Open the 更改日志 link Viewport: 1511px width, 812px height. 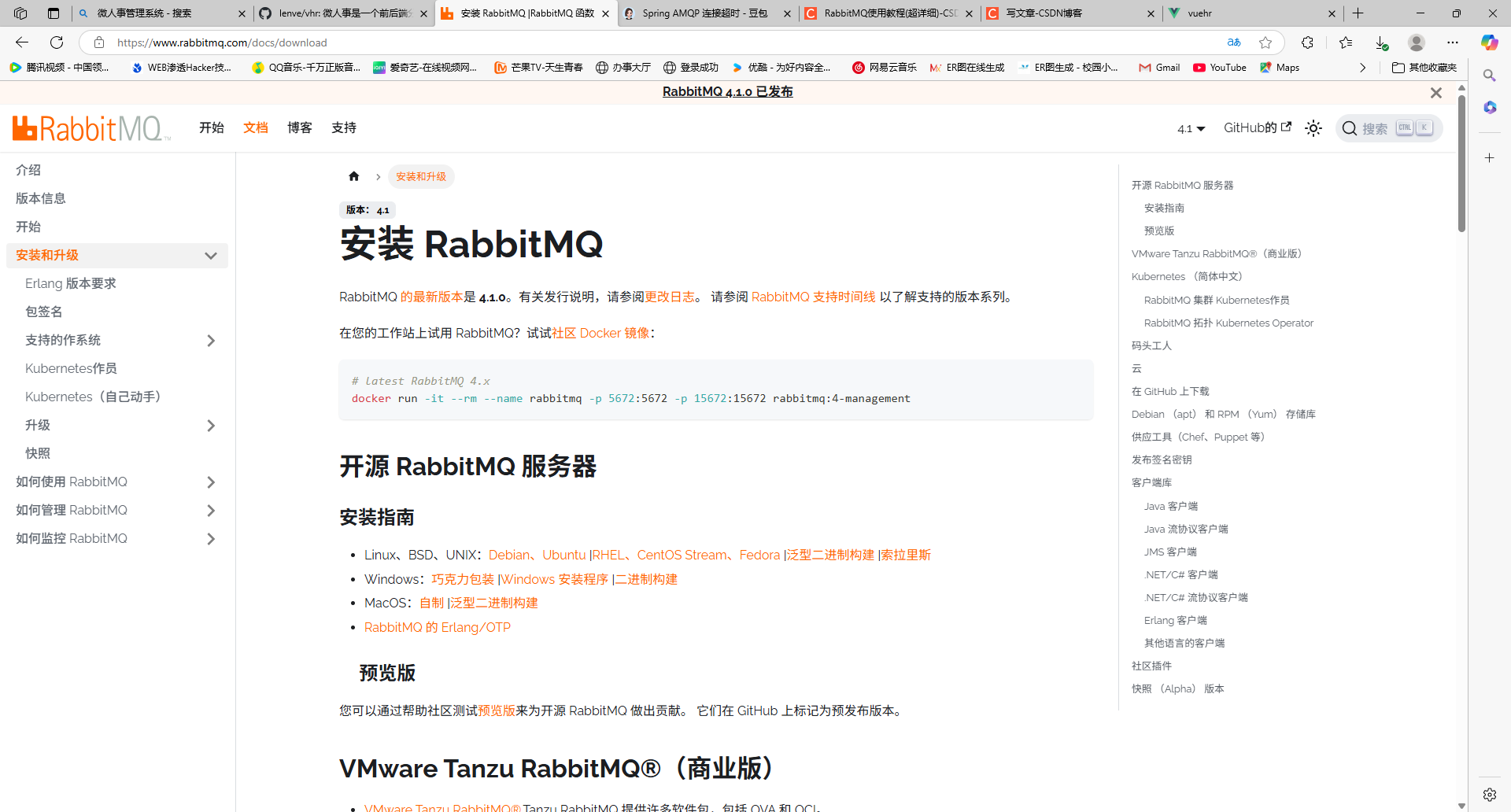click(670, 297)
